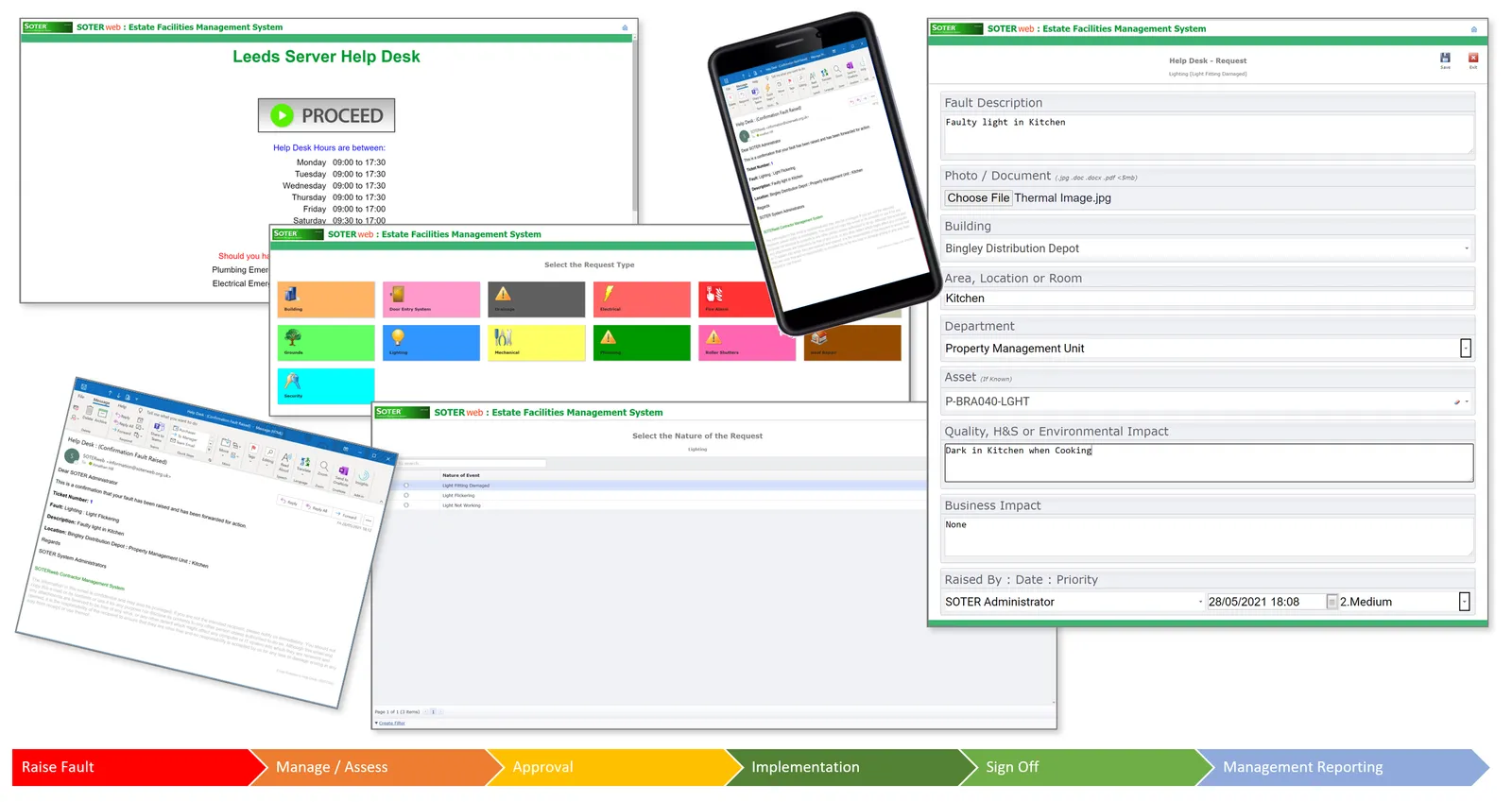Click the scrollbar in Leeds Help Desk window
This screenshot has width=1512, height=802.
click(x=635, y=123)
